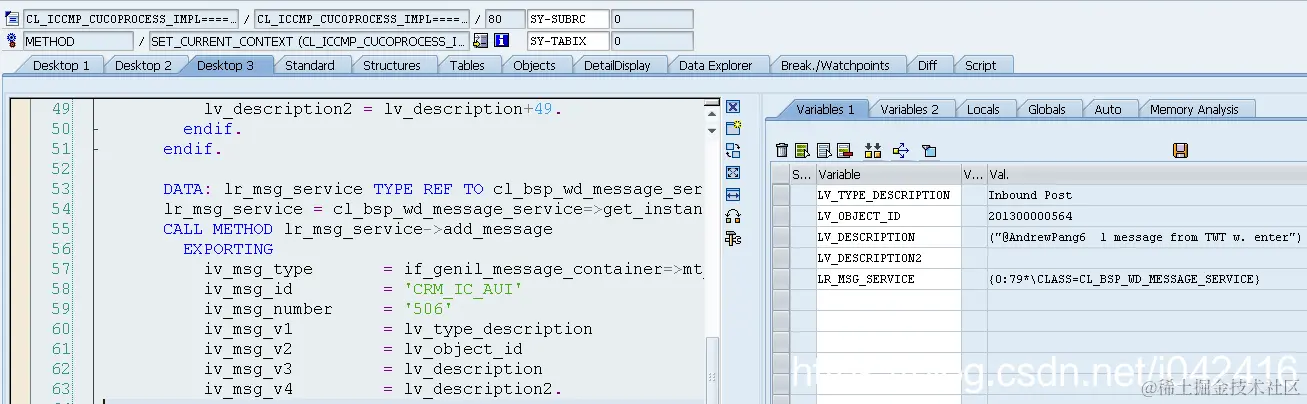
Task: Open the Standard tab
Action: 309,65
